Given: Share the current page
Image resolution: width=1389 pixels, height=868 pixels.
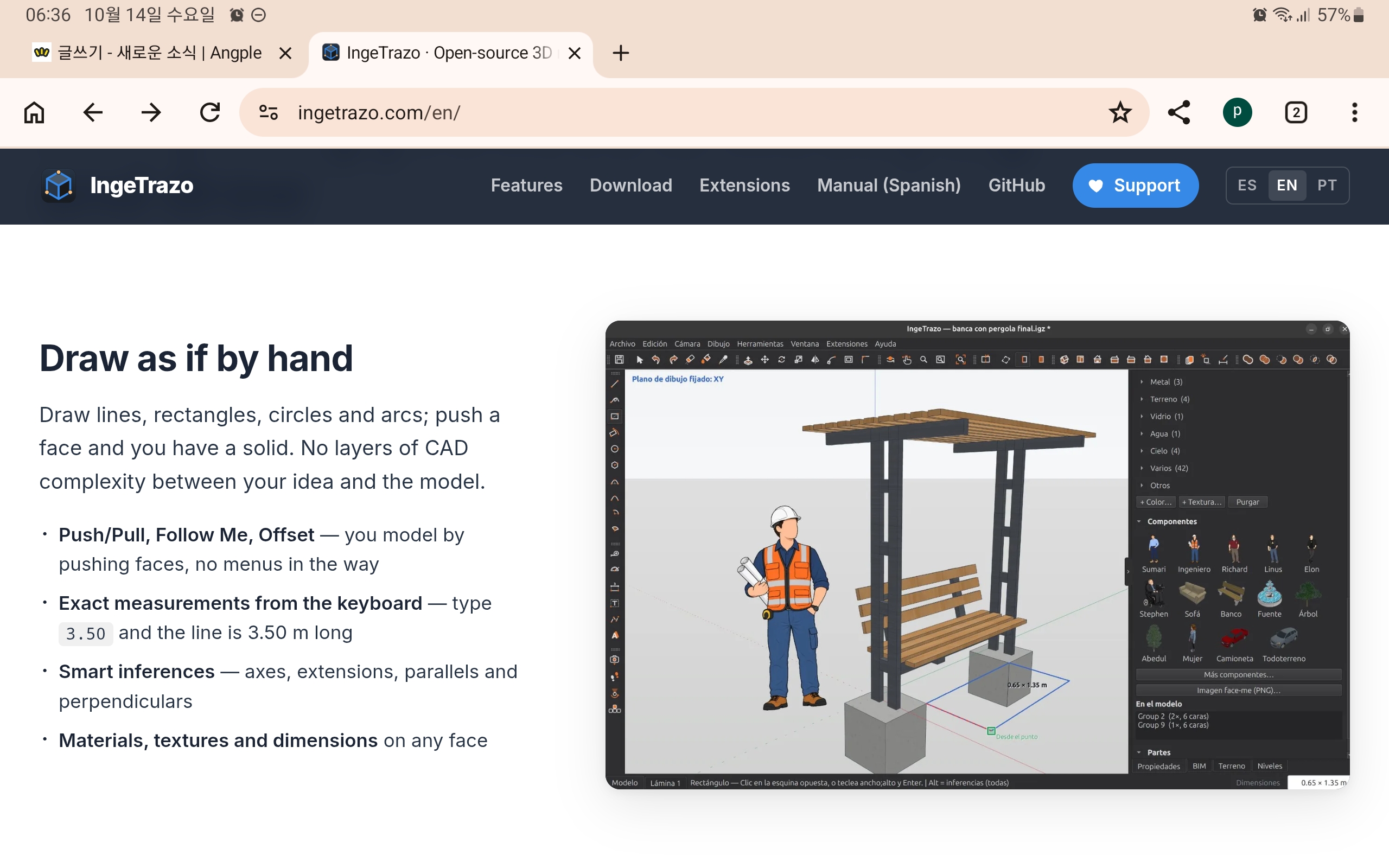Looking at the screenshot, I should click(1179, 112).
